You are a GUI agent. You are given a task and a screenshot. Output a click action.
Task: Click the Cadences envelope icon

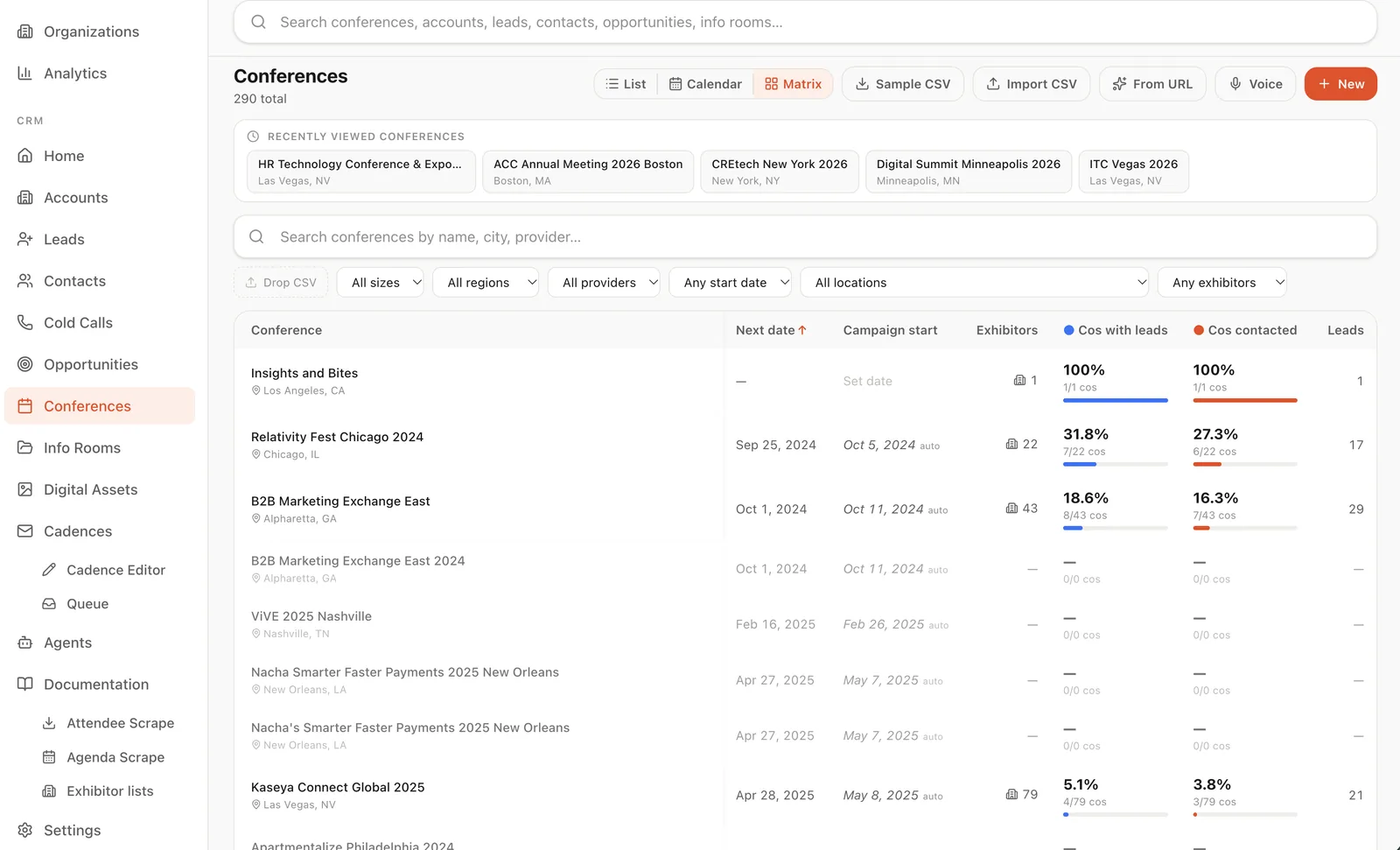pos(25,531)
